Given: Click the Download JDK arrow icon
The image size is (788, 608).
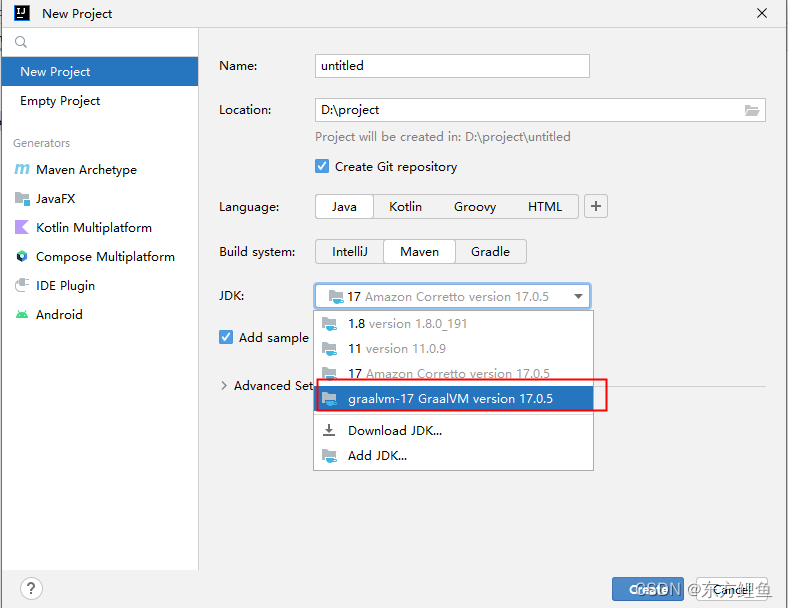Looking at the screenshot, I should click(329, 430).
